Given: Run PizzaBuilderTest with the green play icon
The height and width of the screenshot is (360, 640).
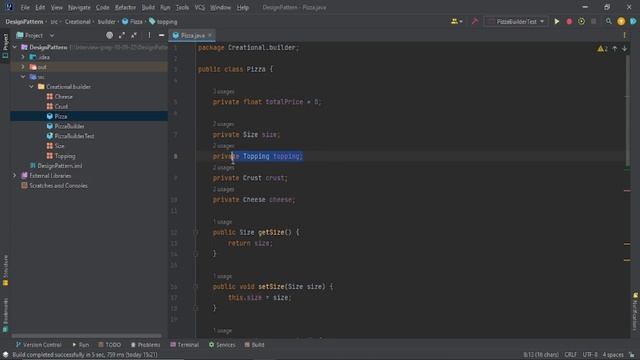Looking at the screenshot, I should pyautogui.click(x=557, y=22).
